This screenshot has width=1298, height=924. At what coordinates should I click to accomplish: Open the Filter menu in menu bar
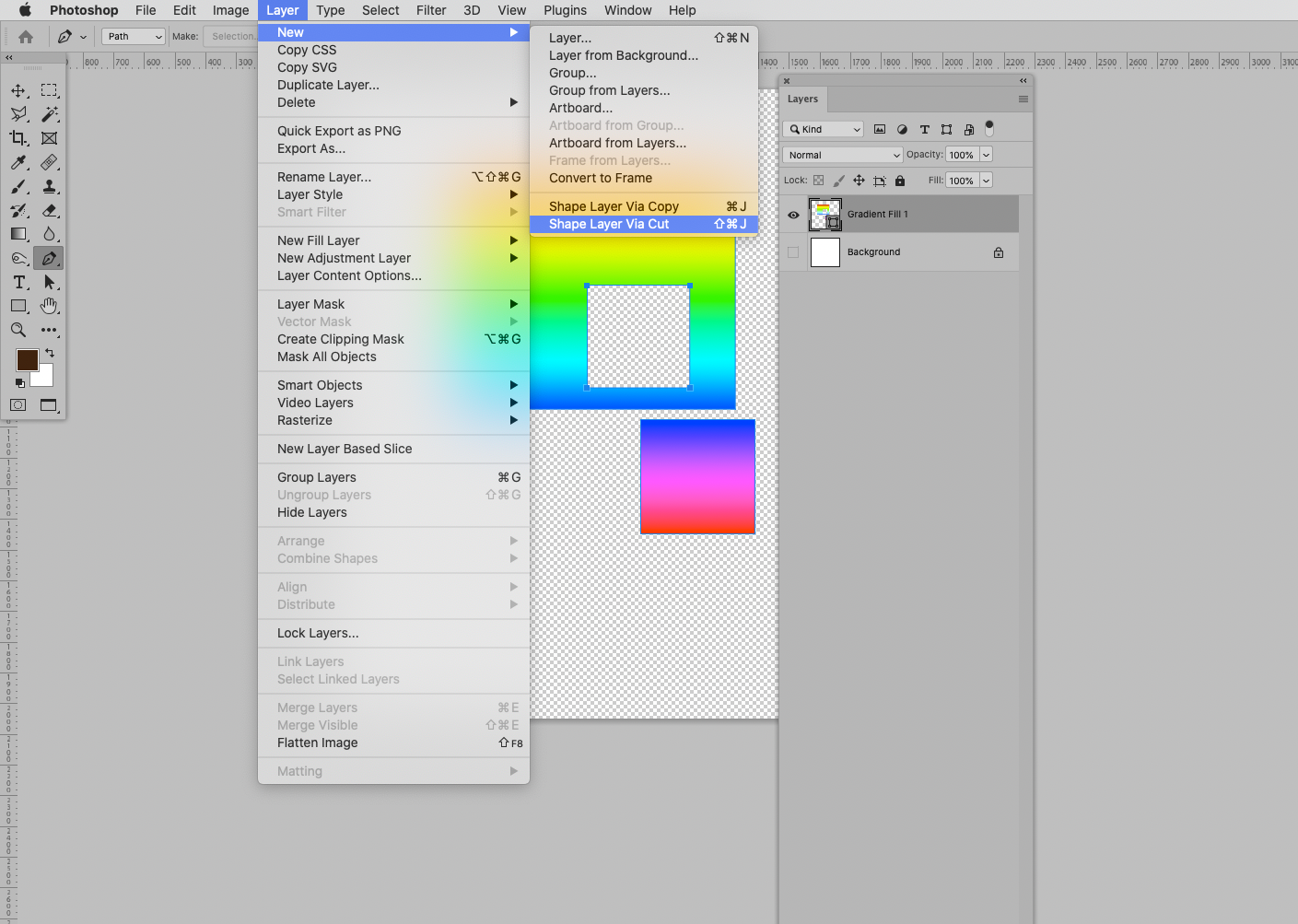pos(431,10)
